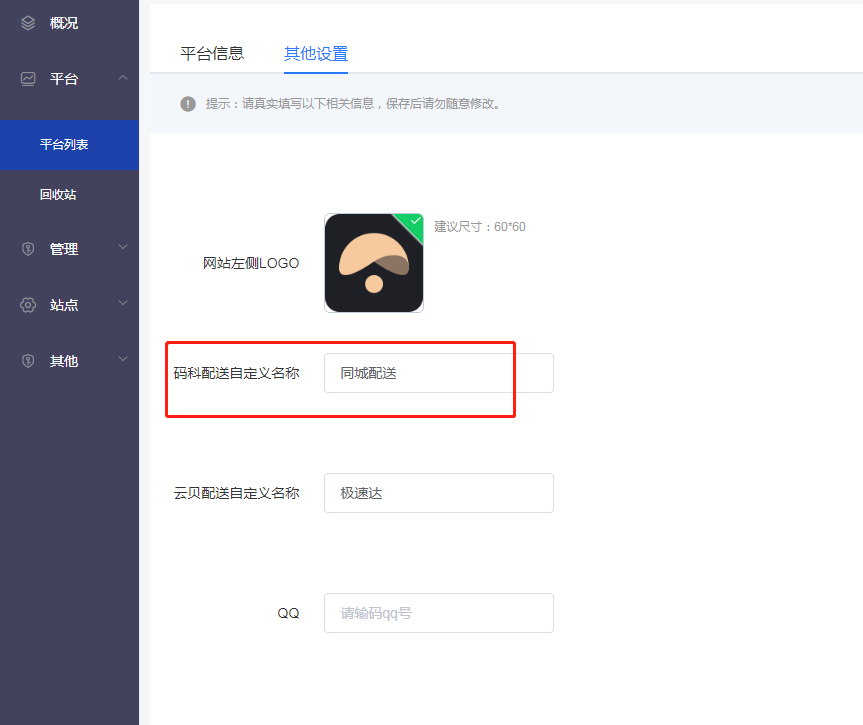Click the 平台 chart icon in sidebar
Image resolution: width=863 pixels, height=725 pixels.
click(28, 79)
